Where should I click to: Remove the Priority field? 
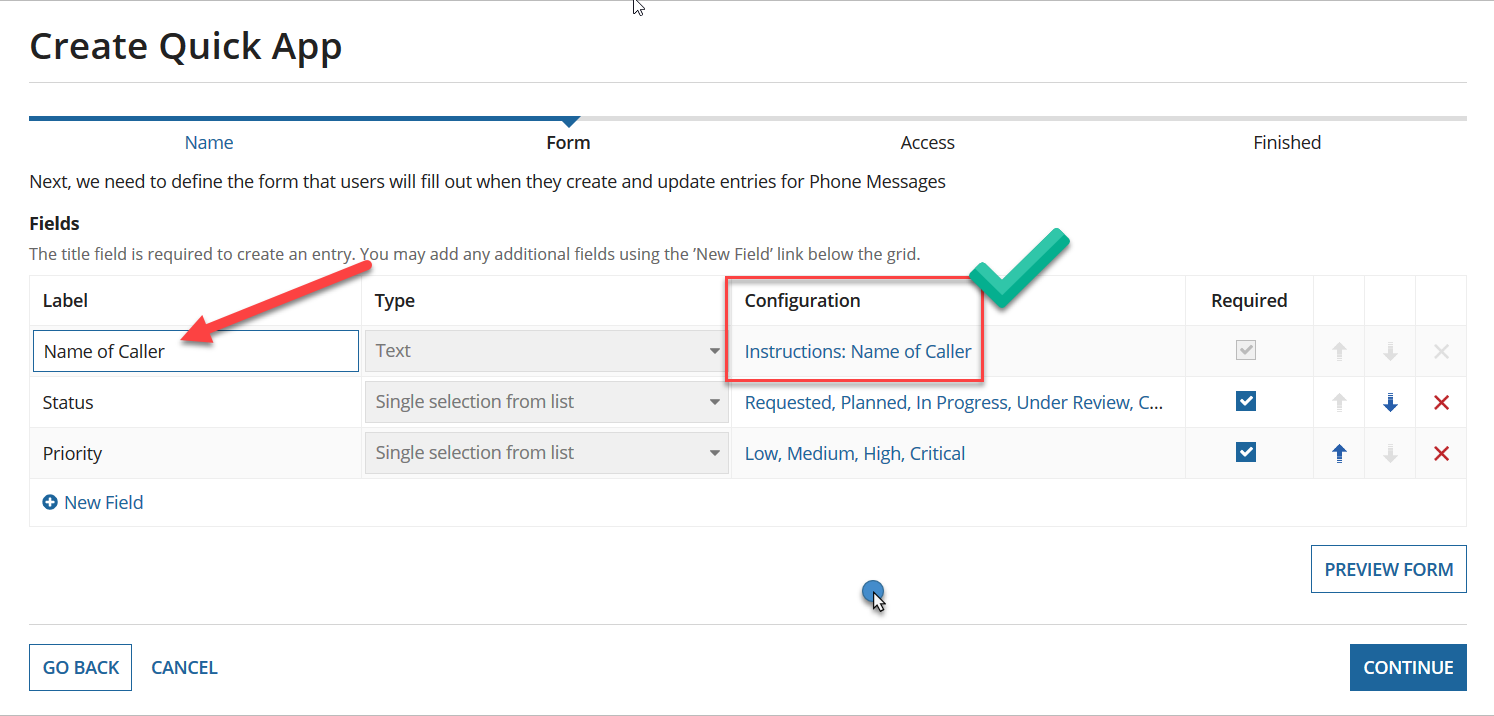coord(1441,452)
